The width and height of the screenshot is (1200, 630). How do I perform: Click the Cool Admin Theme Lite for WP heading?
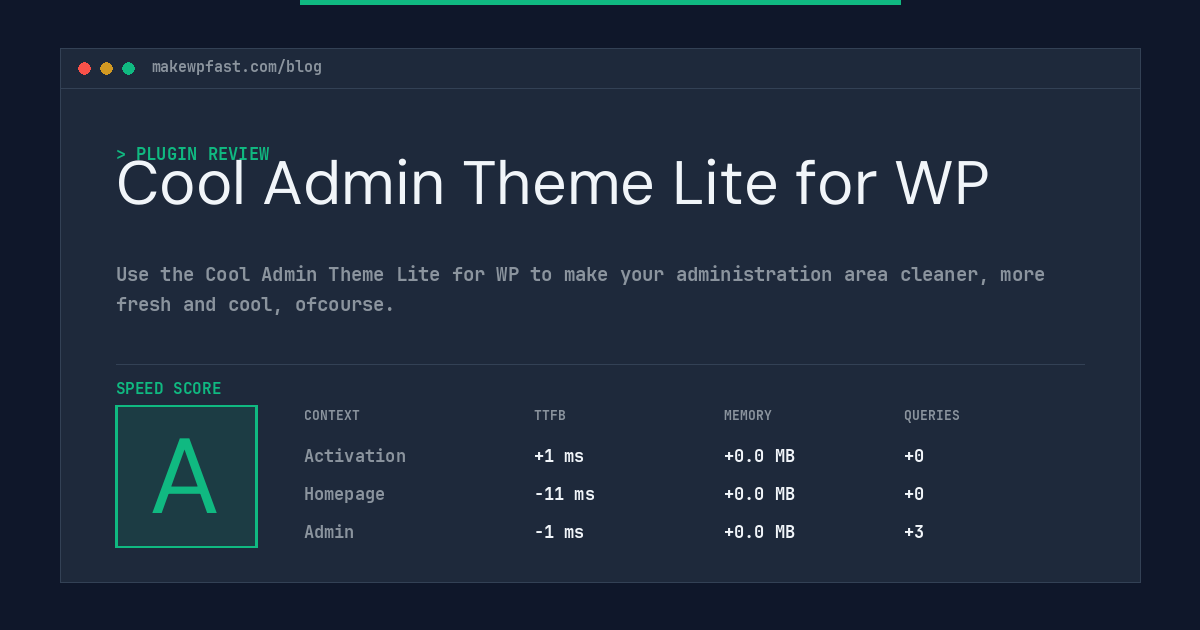pos(553,184)
